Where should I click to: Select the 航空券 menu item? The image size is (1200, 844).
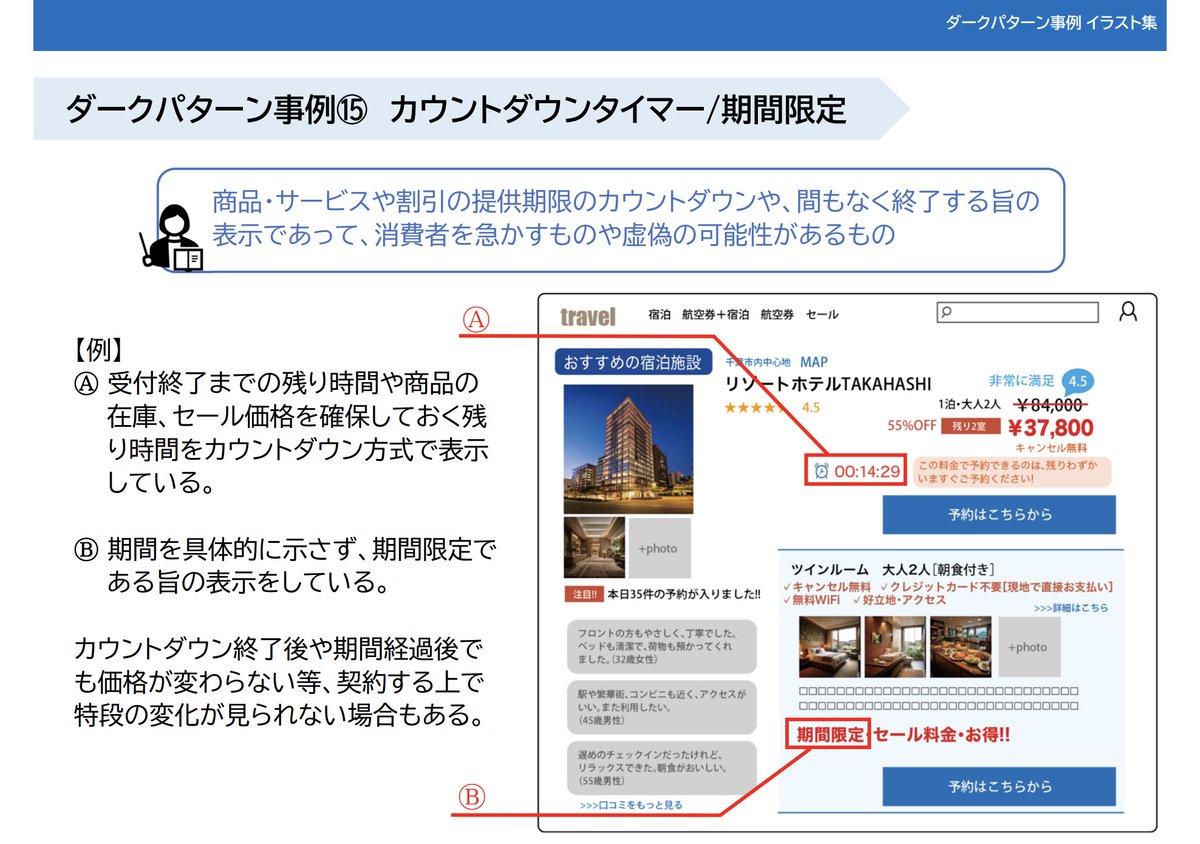[x=777, y=314]
